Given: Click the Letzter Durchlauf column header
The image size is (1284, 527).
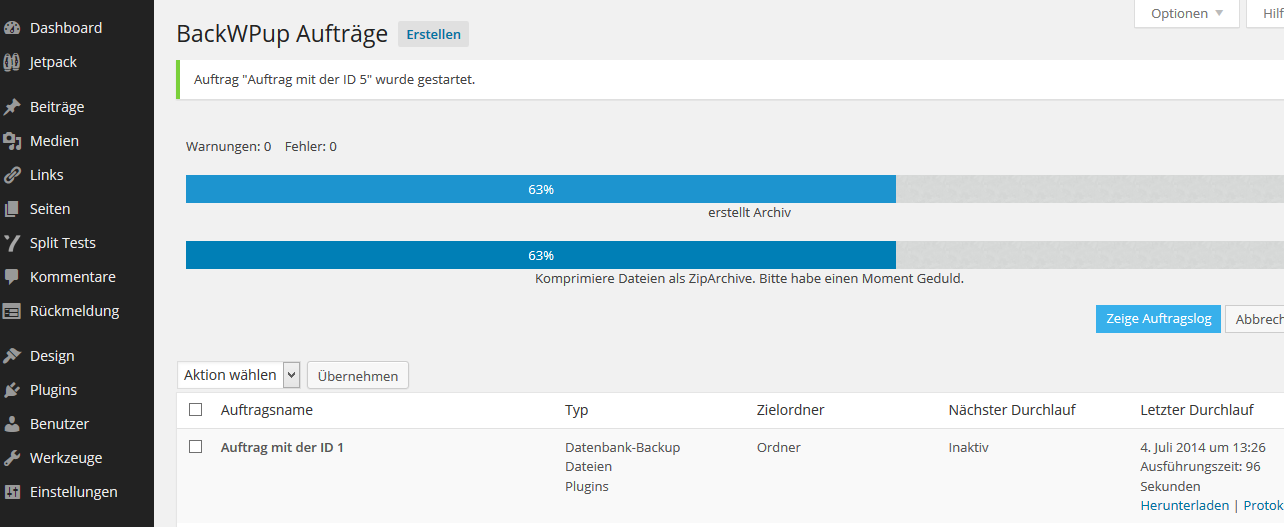Looking at the screenshot, I should pos(1196,410).
